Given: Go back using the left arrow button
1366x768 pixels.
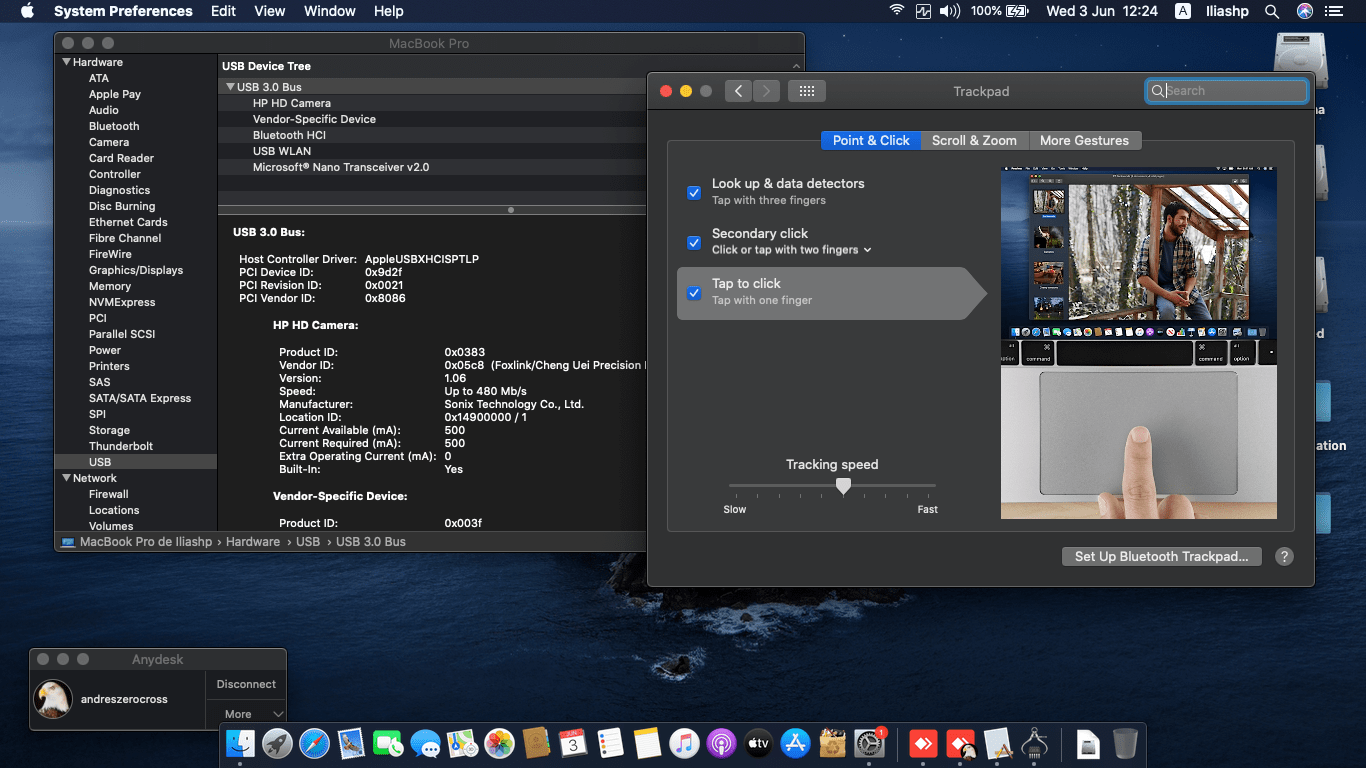Looking at the screenshot, I should click(x=738, y=91).
